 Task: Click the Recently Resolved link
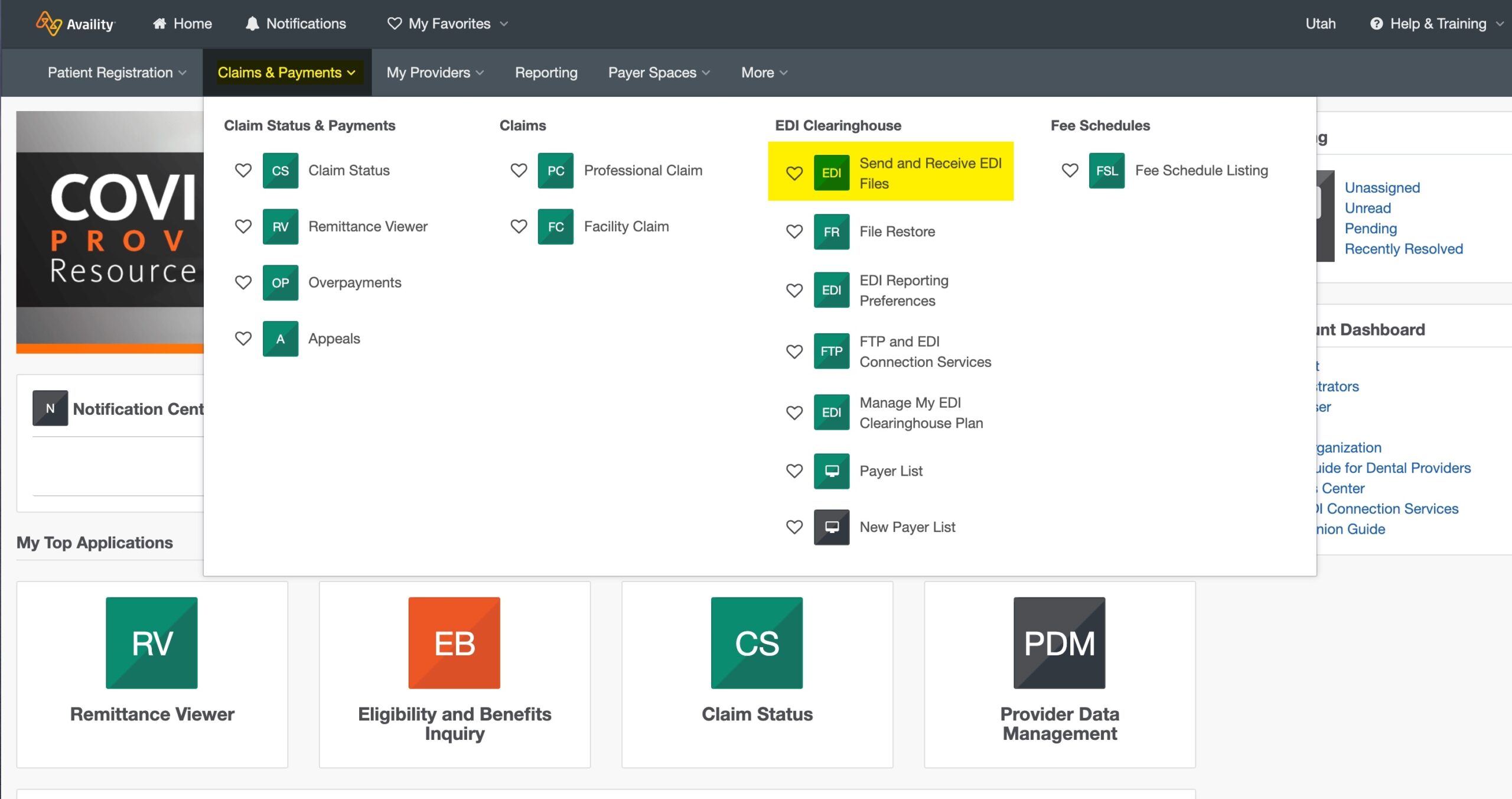coord(1403,248)
